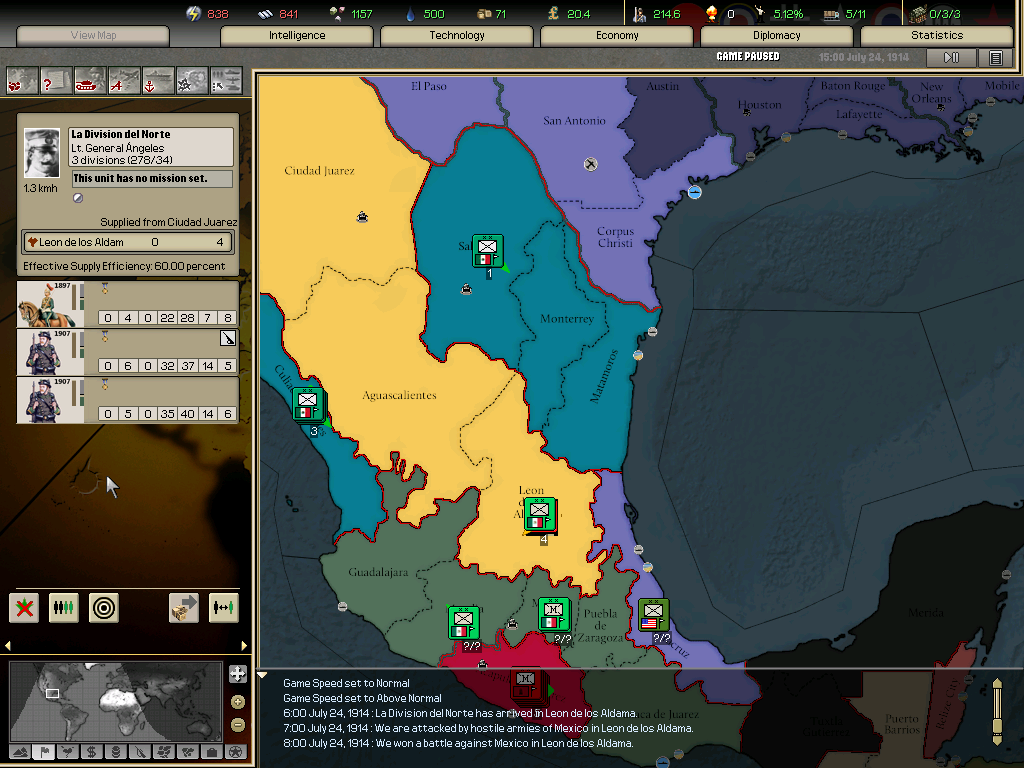Click the reorganize divisions soldiers icon

64,607
